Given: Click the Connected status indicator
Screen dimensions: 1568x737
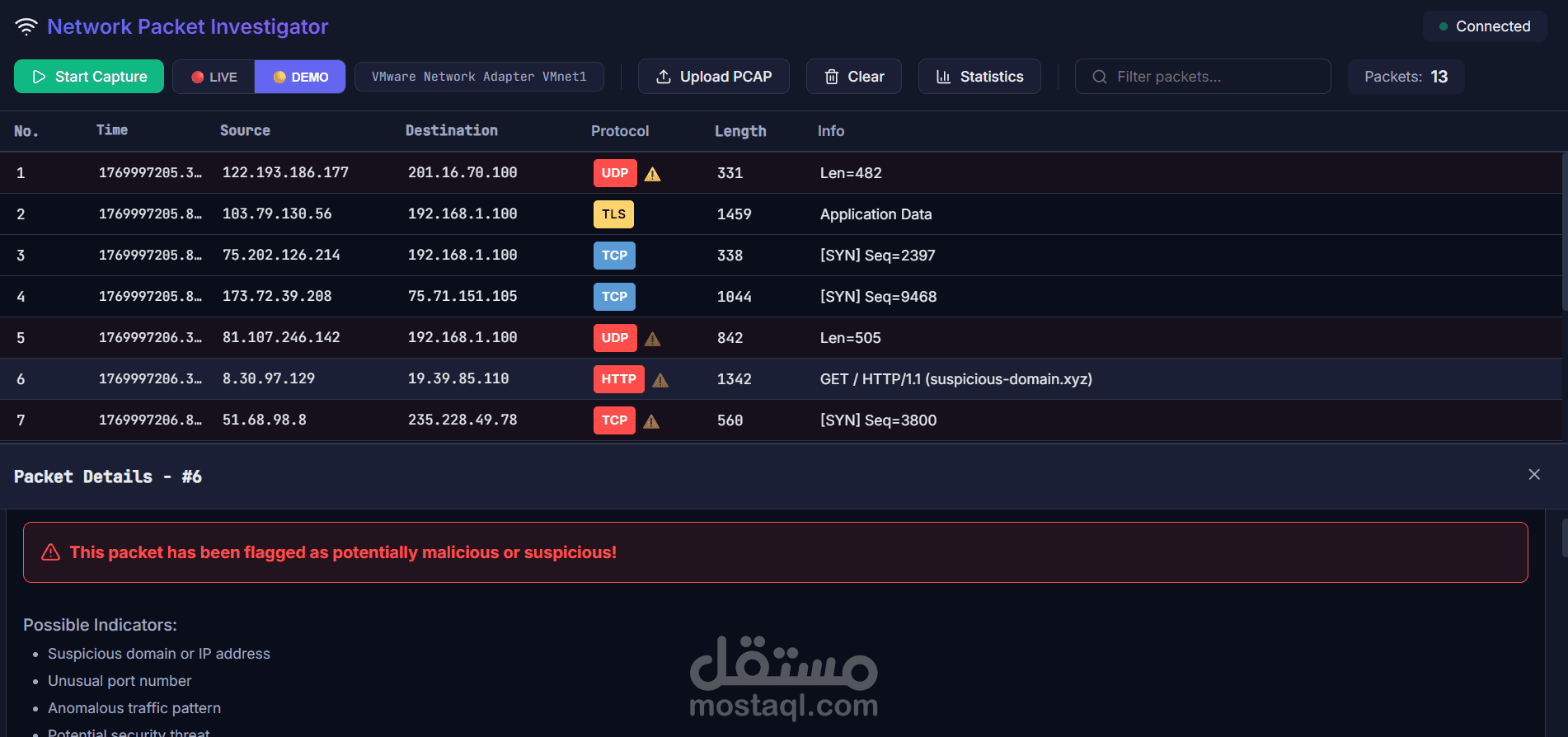Looking at the screenshot, I should tap(1485, 26).
